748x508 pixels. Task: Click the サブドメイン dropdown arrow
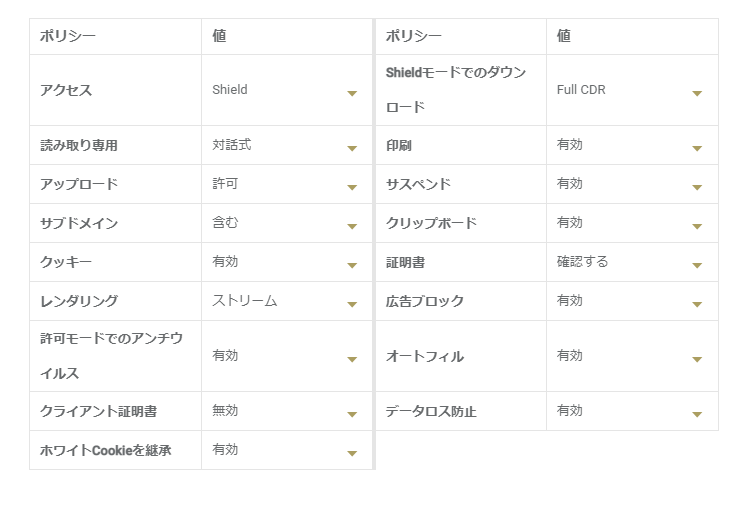pos(352,226)
